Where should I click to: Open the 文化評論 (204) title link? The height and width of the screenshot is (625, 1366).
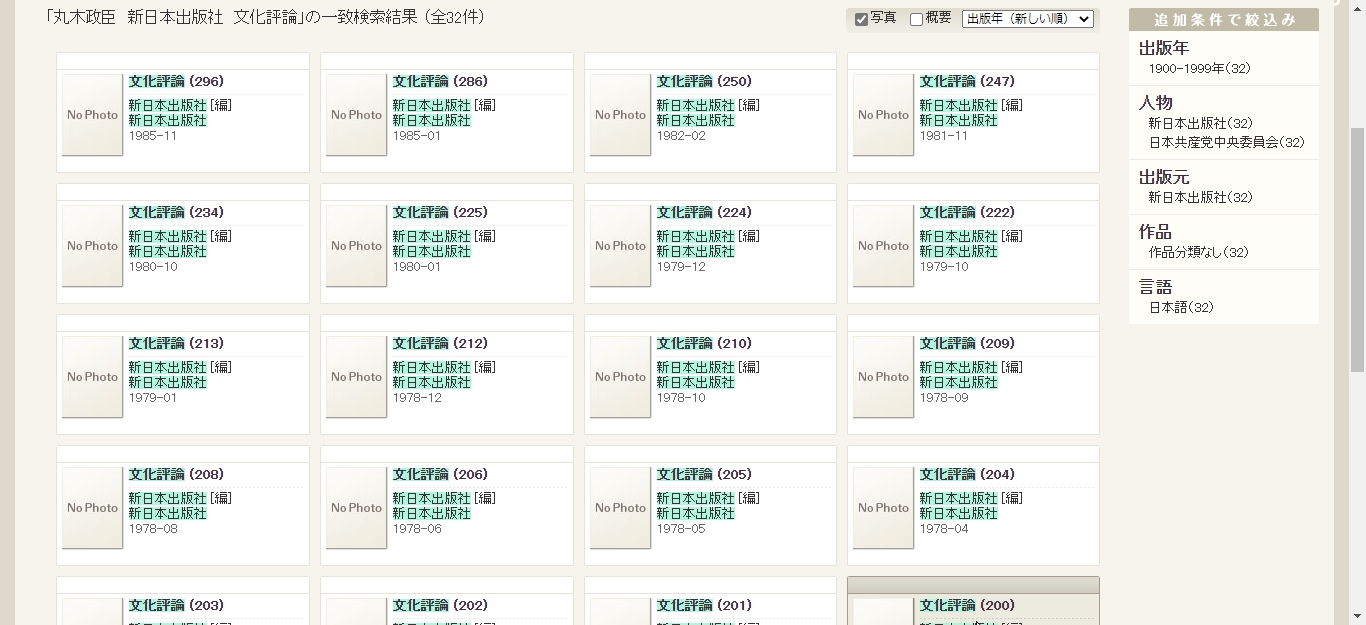(x=967, y=475)
